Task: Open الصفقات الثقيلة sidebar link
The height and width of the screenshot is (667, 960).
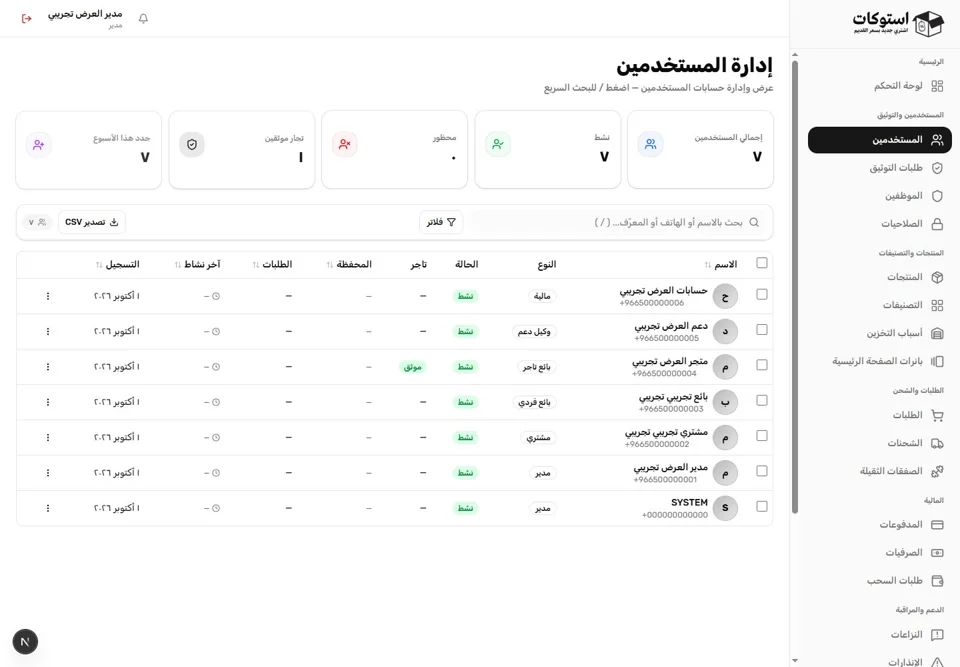Action: (x=880, y=471)
